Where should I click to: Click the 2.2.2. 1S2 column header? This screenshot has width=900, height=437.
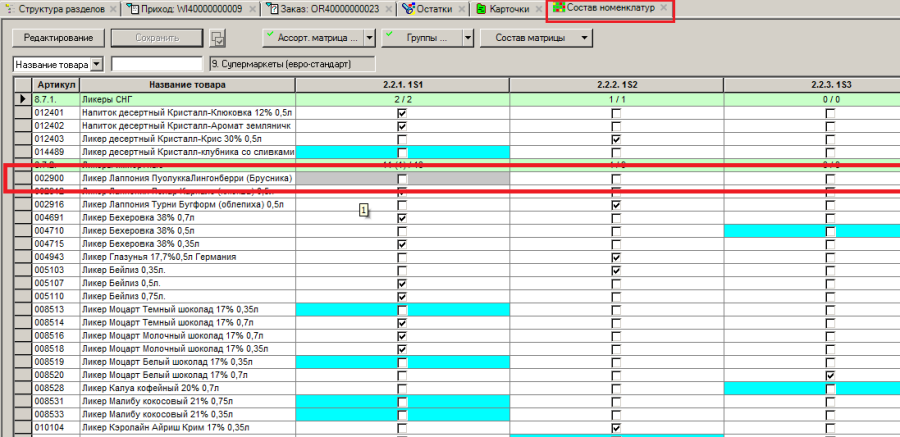(616, 85)
